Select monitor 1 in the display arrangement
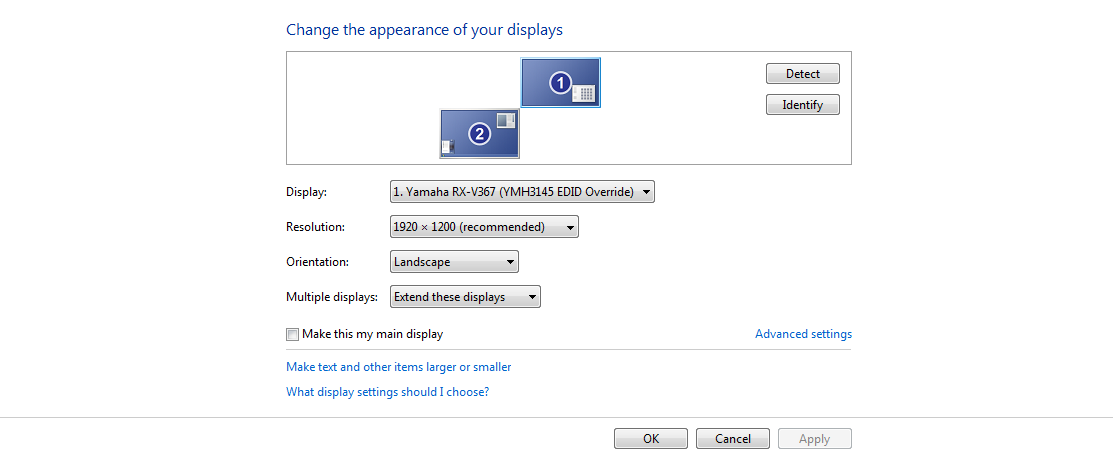This screenshot has width=1113, height=457. point(561,82)
